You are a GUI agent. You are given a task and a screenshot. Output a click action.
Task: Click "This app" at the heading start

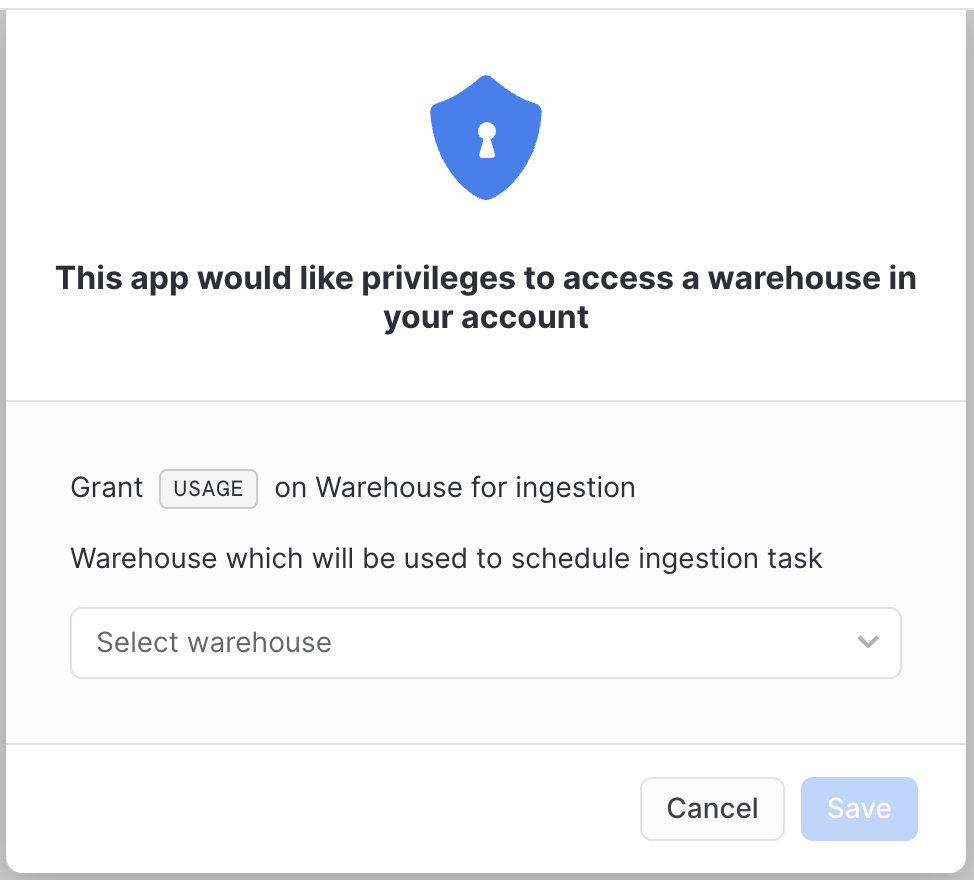[119, 277]
